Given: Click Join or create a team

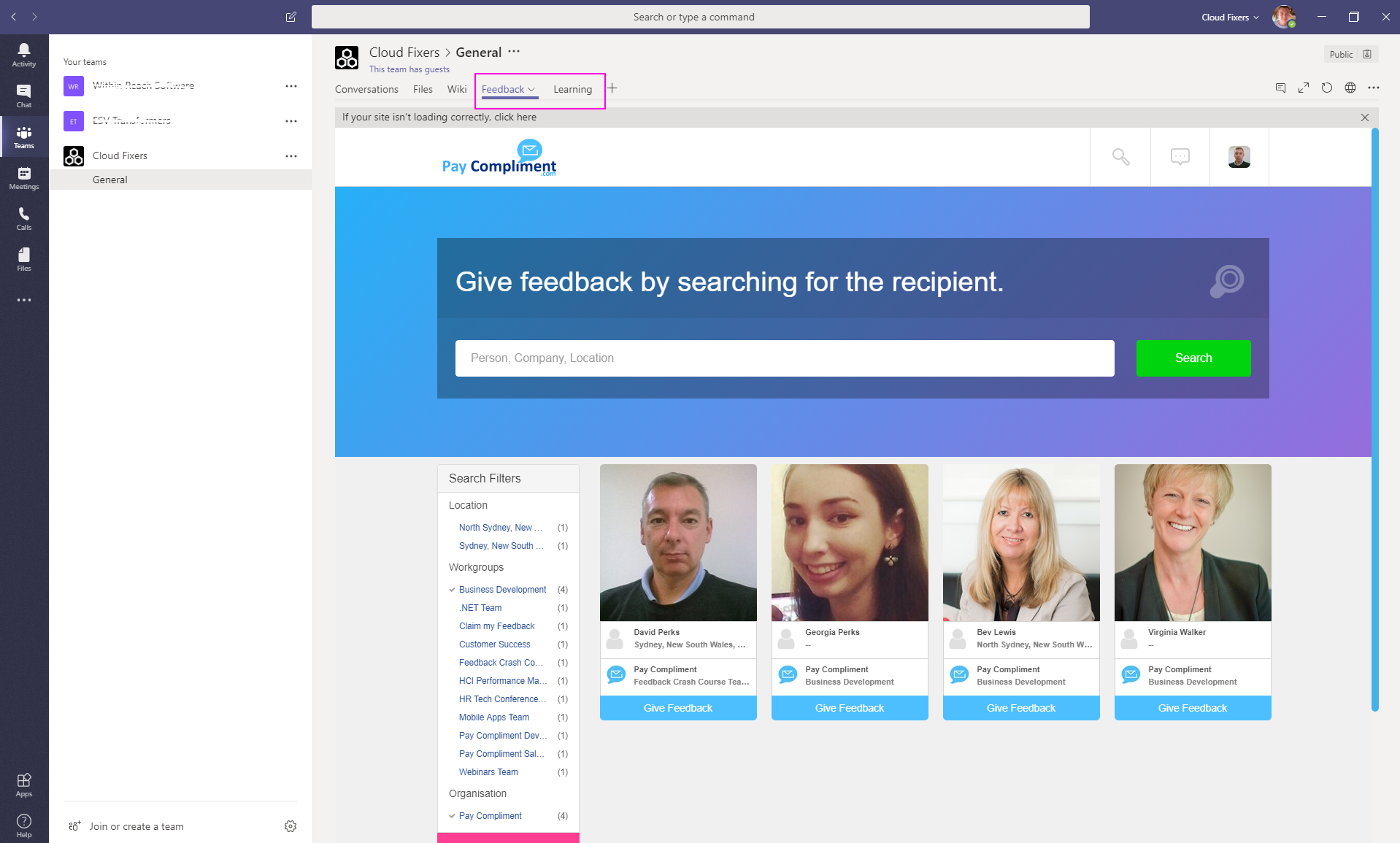Looking at the screenshot, I should (126, 826).
